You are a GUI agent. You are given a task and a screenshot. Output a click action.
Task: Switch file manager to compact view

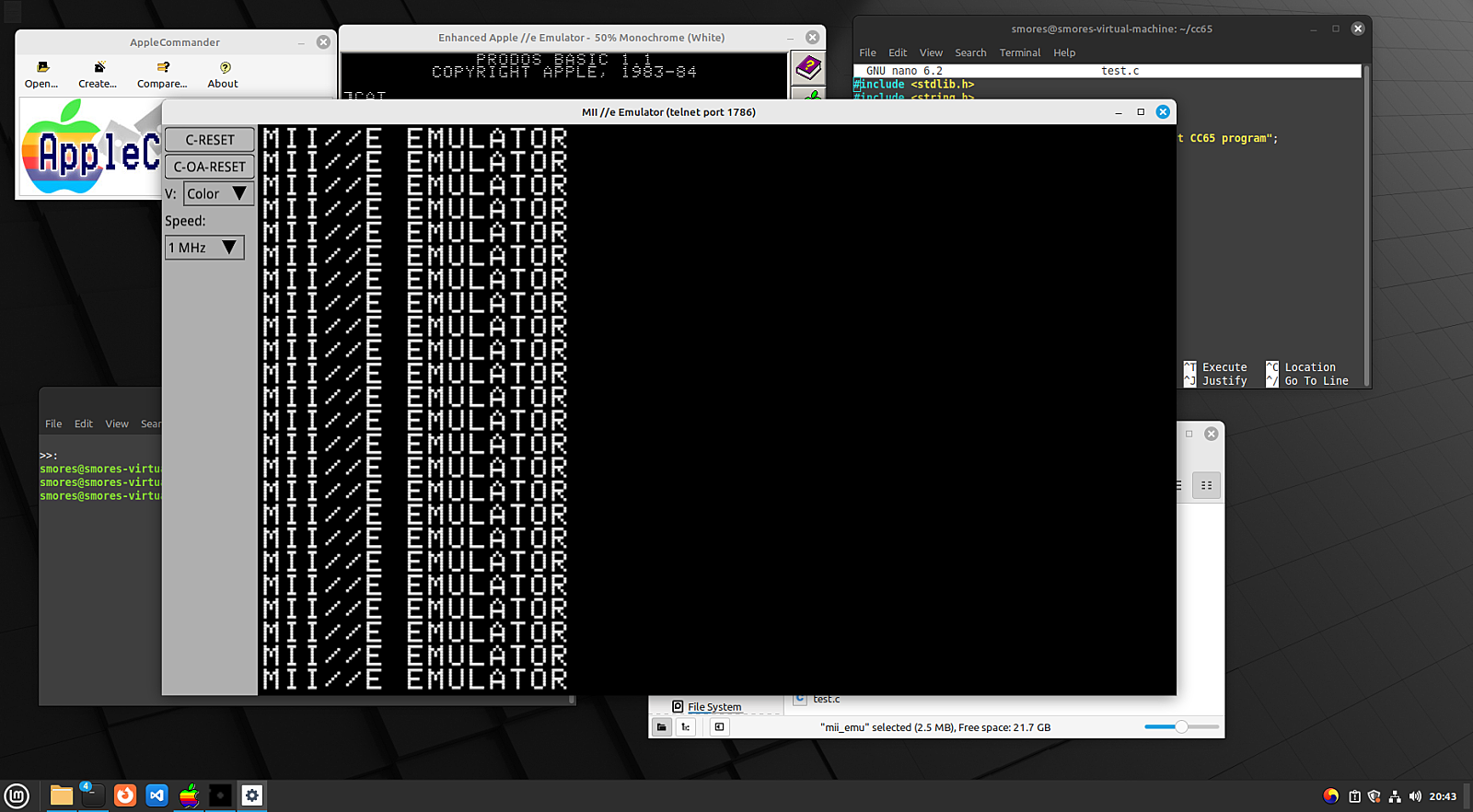pos(1206,485)
